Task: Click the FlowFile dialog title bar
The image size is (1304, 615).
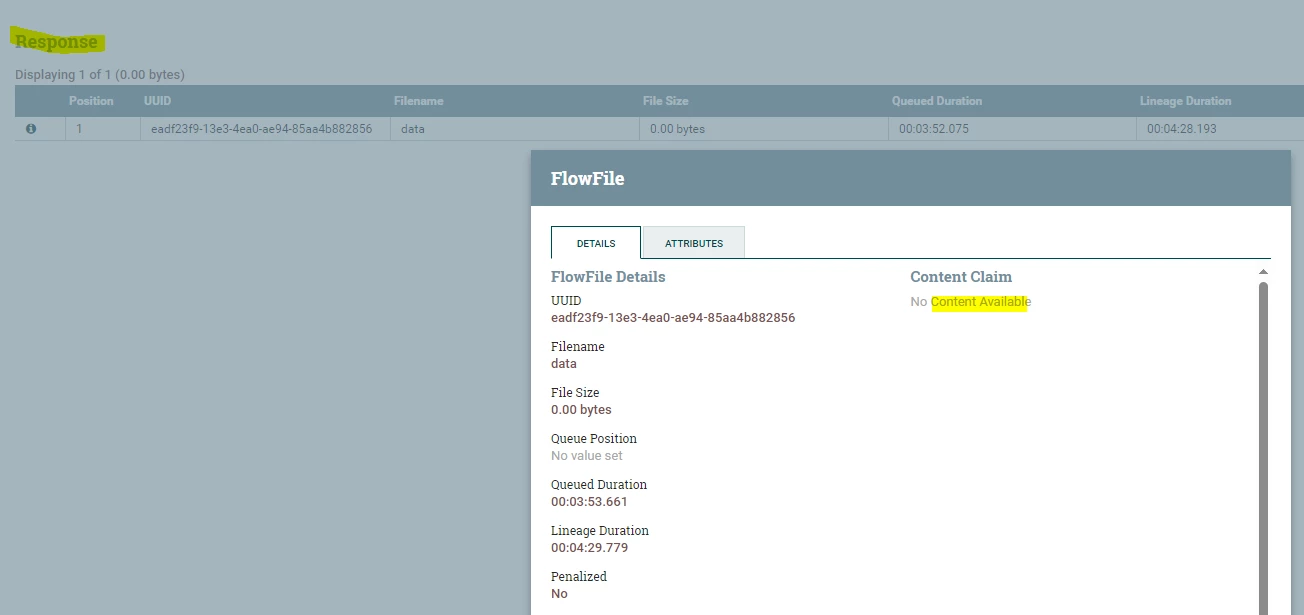Action: point(911,179)
